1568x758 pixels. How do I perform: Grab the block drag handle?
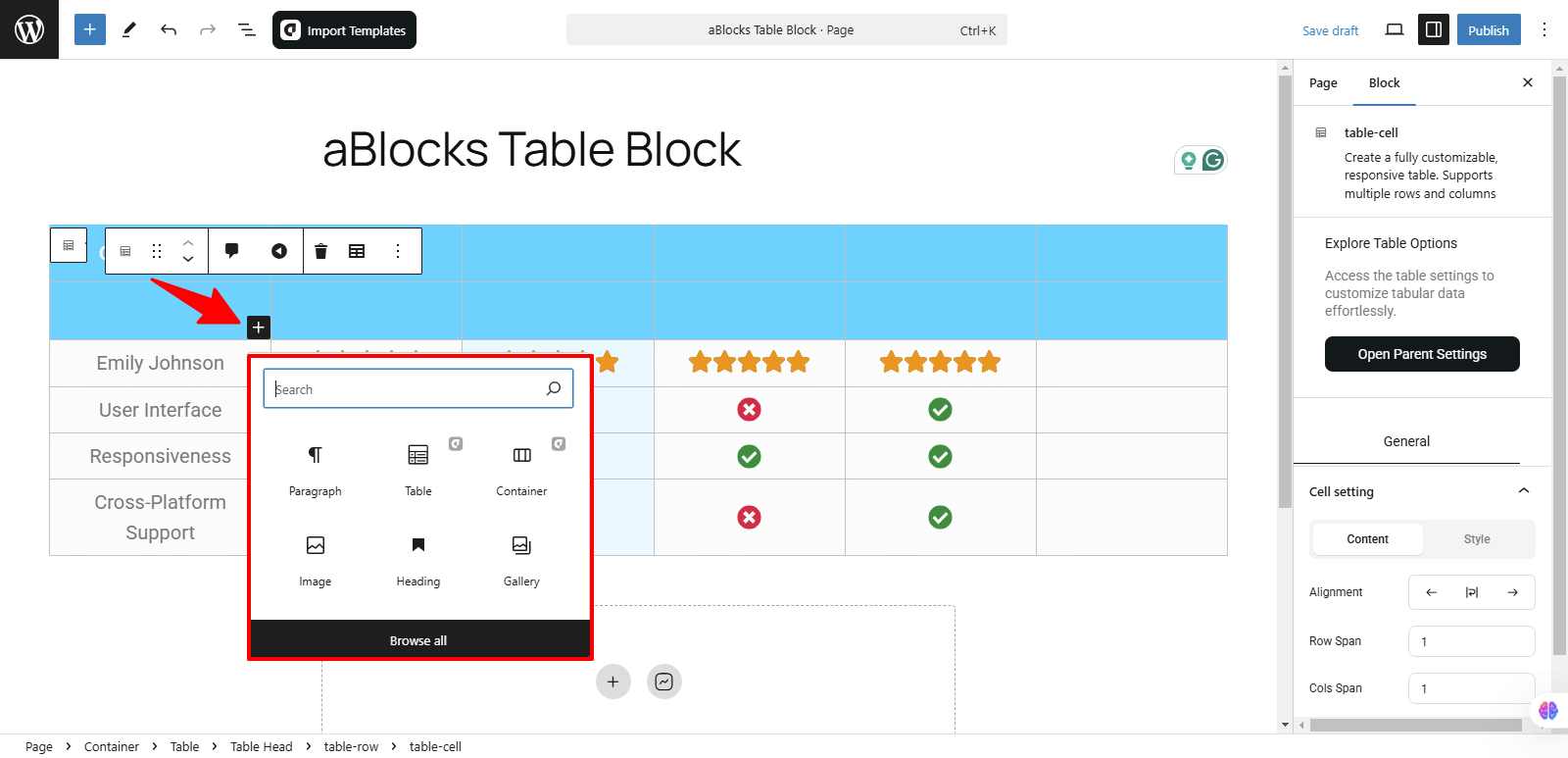pos(157,251)
